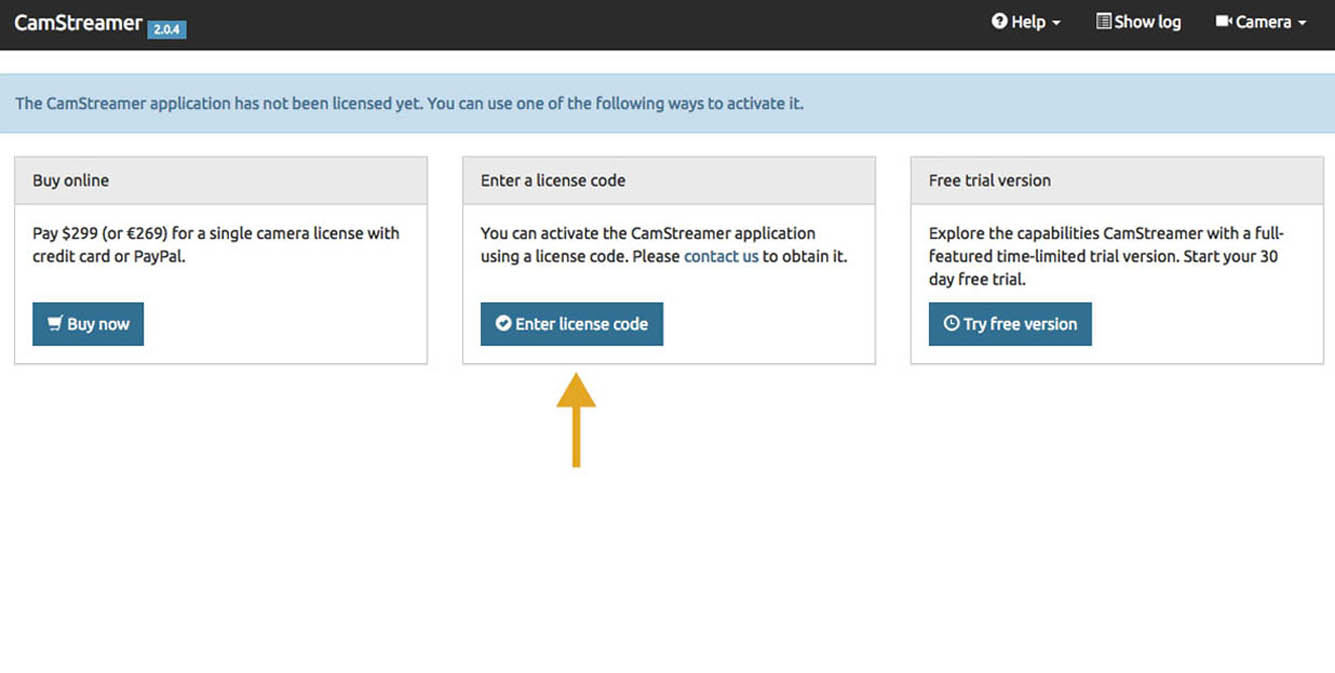Click the "Free trial version" panel header
The width and height of the screenshot is (1335, 673).
(1116, 180)
